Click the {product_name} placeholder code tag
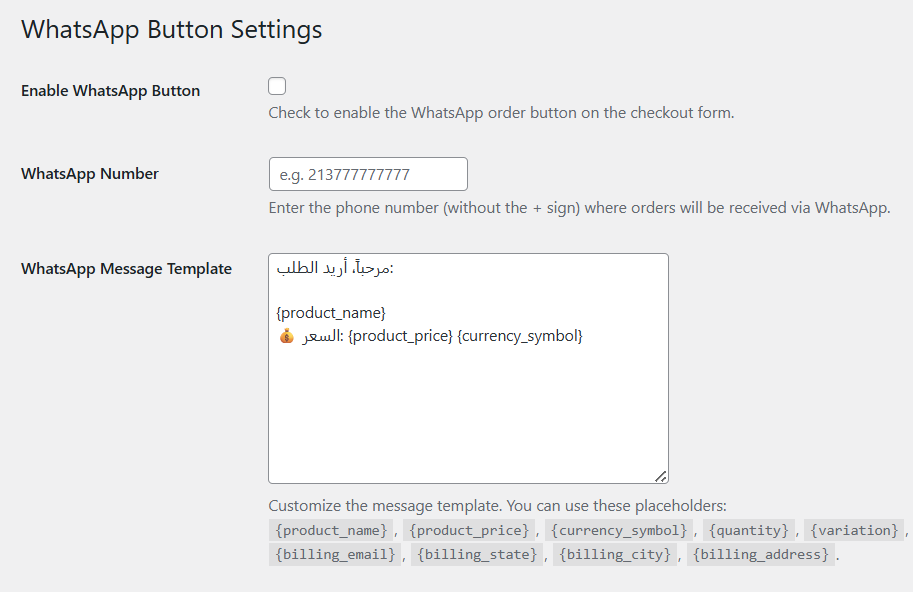 (x=331, y=530)
